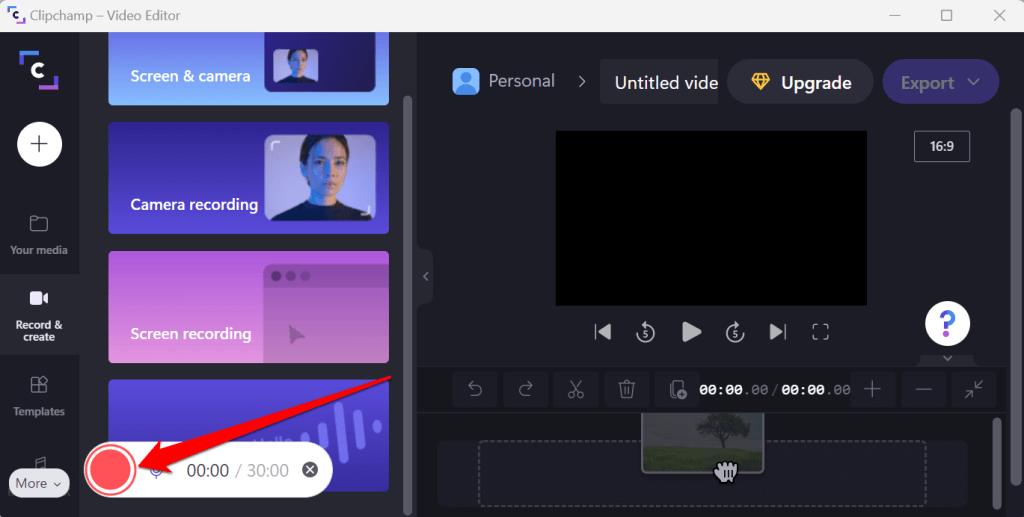Start recording with the red record button
1024x517 pixels.
[110, 469]
